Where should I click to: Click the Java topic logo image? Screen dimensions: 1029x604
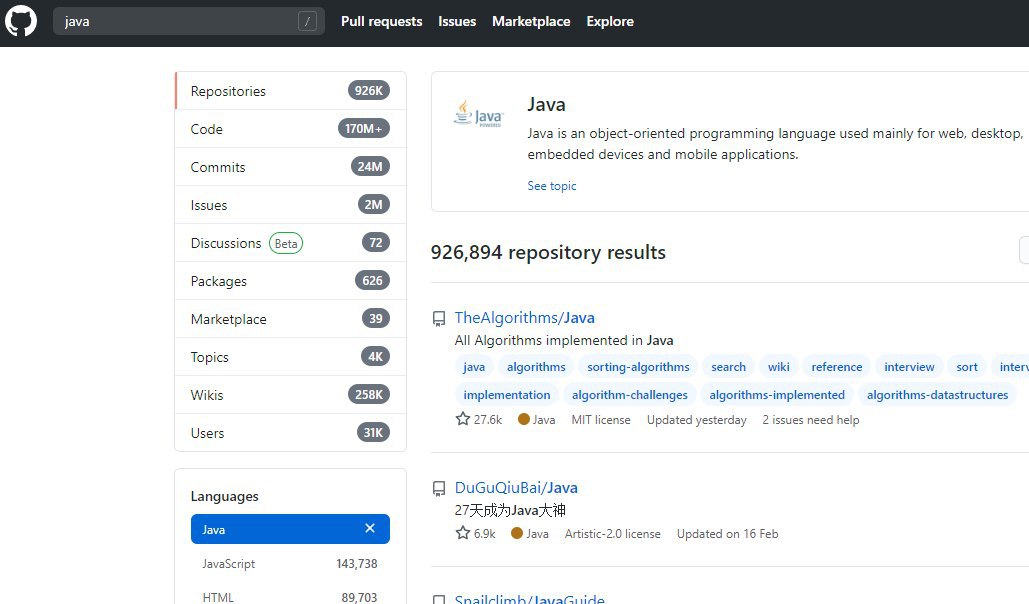478,114
